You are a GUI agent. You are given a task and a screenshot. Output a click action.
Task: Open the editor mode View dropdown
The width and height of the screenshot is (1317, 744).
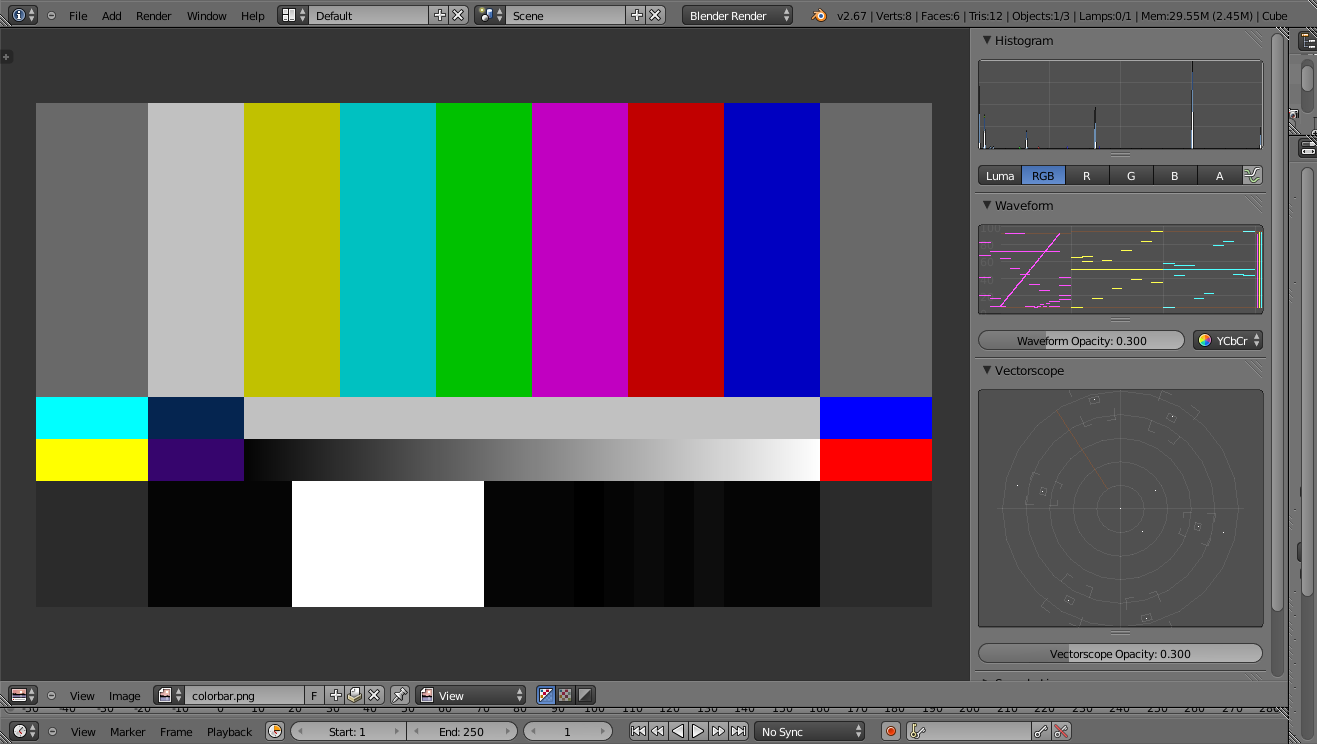(471, 695)
